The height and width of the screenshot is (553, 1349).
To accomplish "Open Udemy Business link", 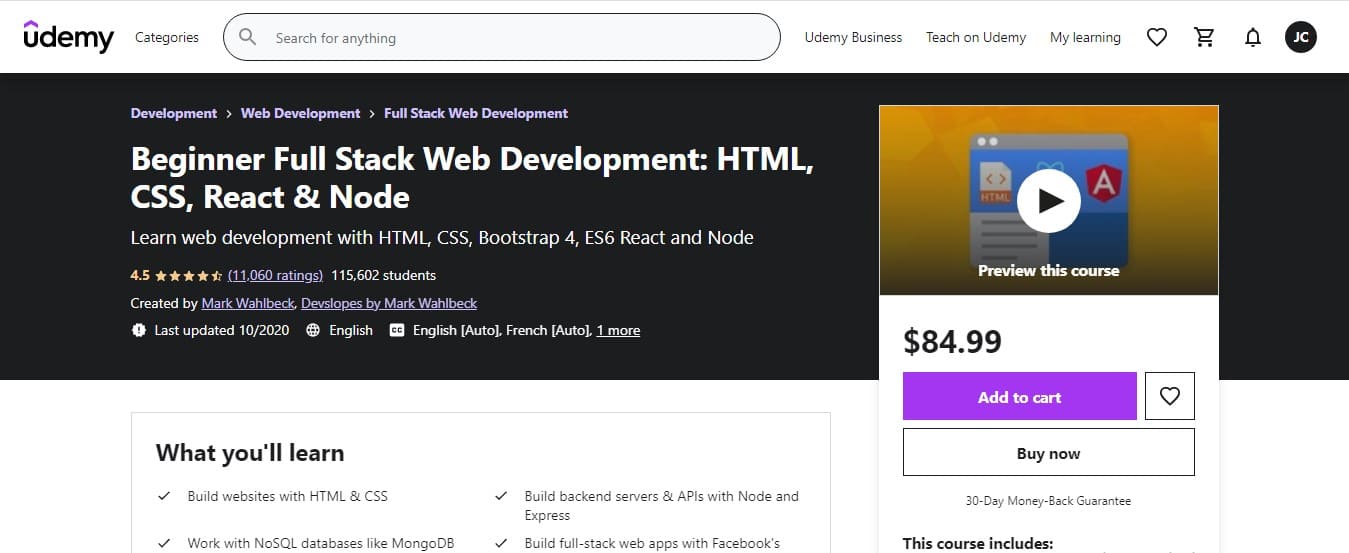I will tap(853, 37).
